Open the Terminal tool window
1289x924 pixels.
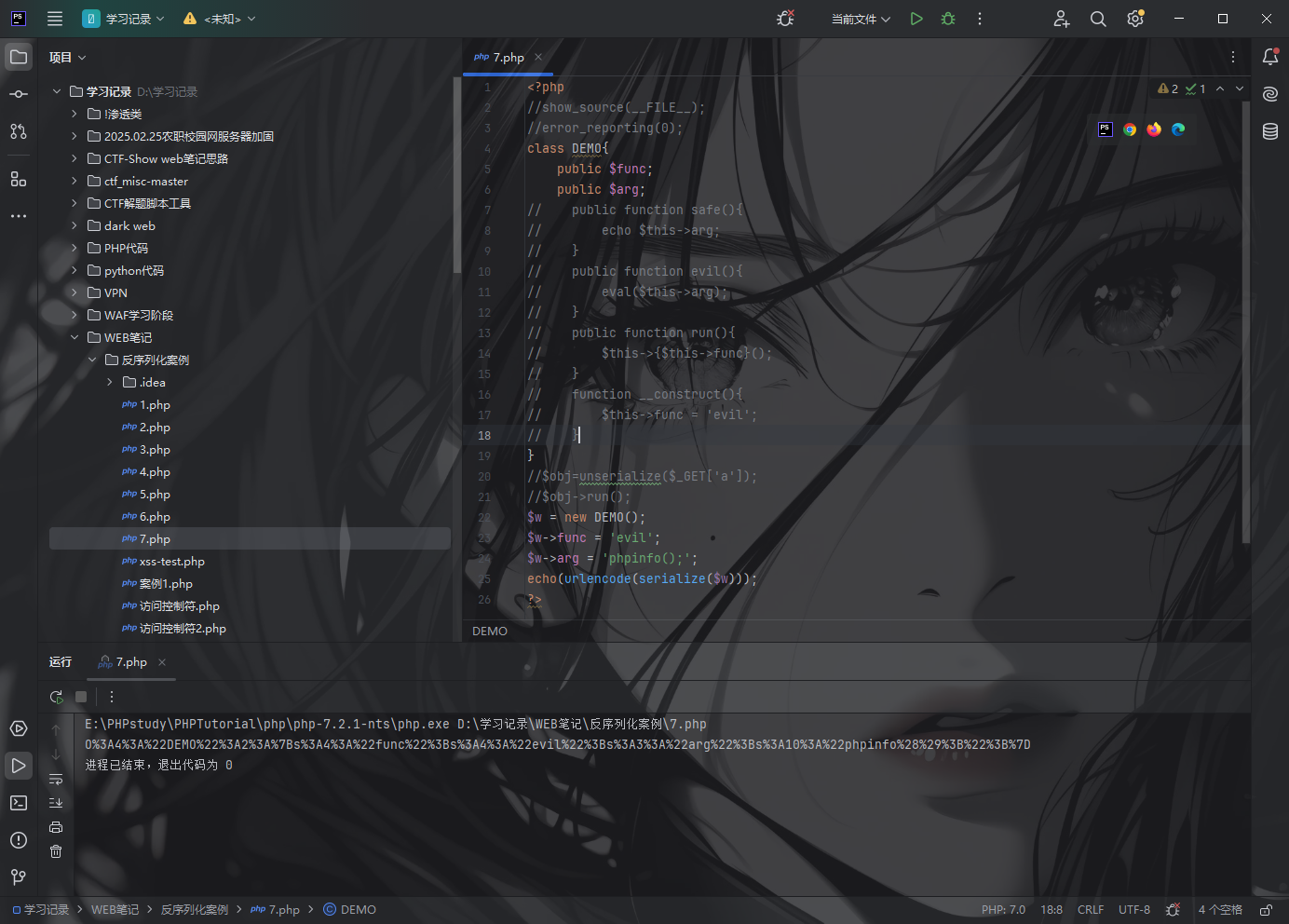19,803
